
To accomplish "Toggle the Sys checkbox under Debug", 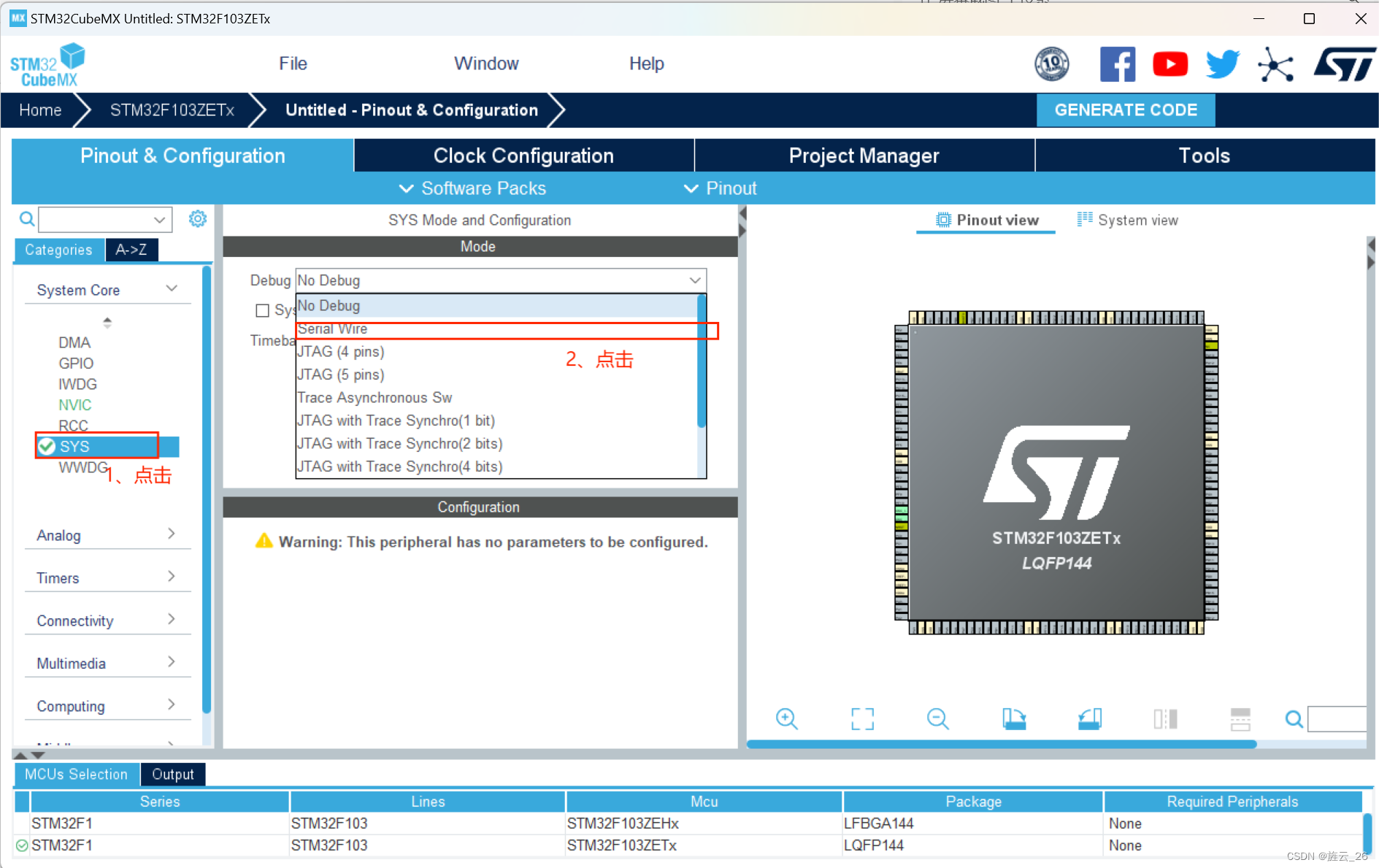I will (262, 311).
